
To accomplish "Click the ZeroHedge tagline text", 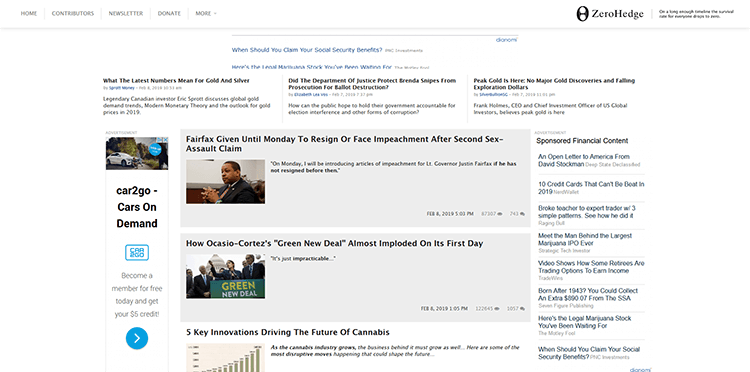I will coord(696,14).
